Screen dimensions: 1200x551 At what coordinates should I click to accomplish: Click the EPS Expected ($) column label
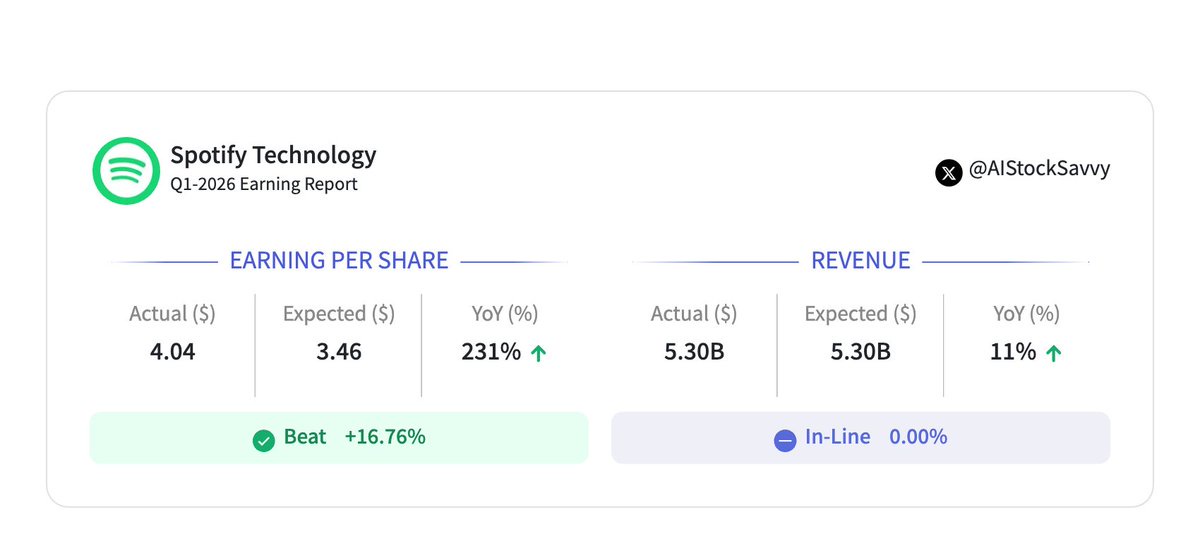point(338,314)
